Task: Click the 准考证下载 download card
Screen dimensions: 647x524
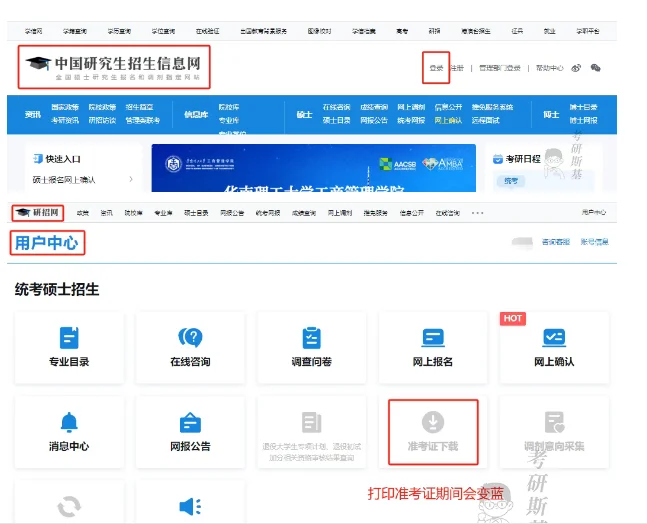Action: click(x=433, y=432)
